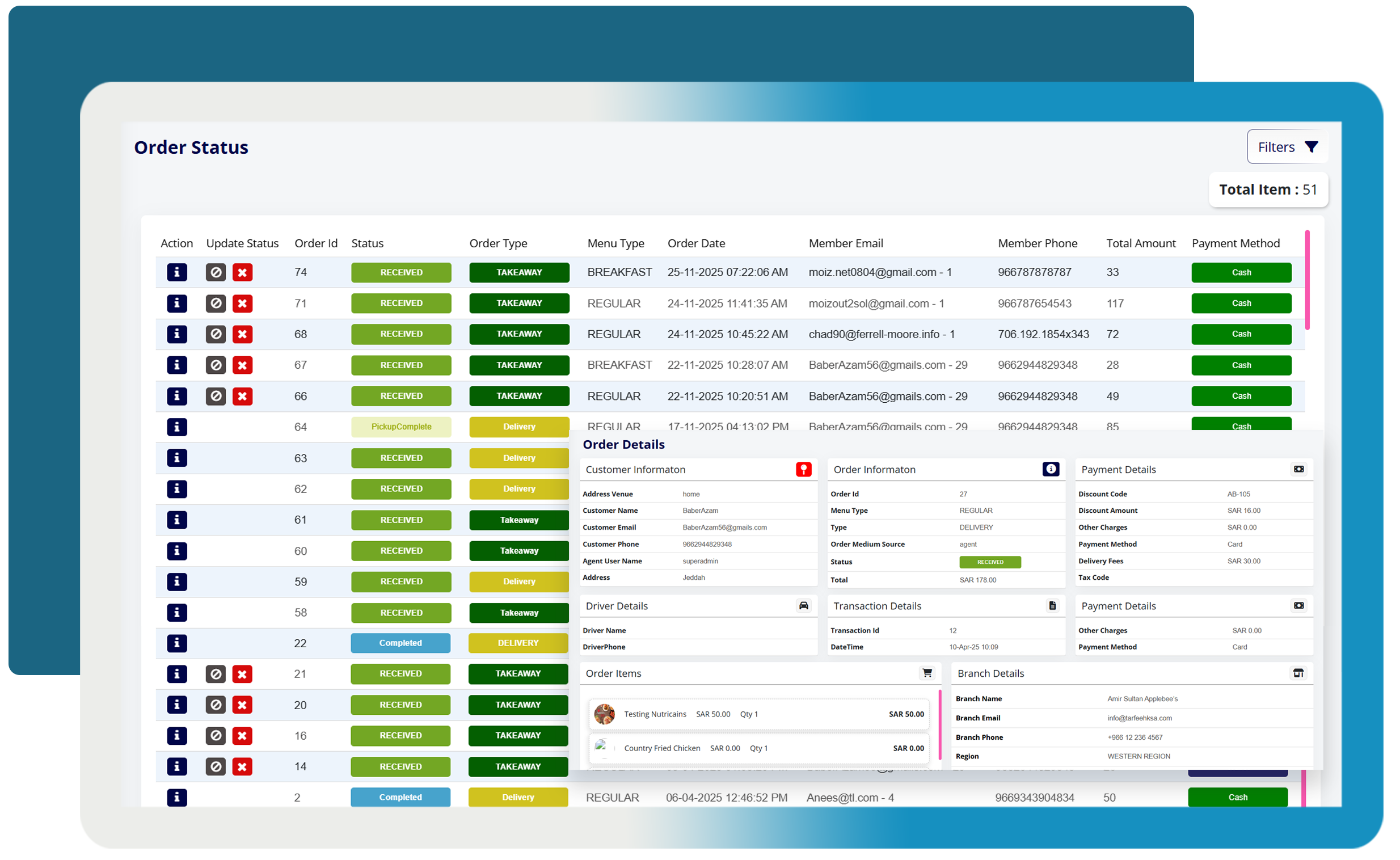The image size is (1400, 860).
Task: Click the pink scrollbar of the orders table
Action: coord(1307,280)
